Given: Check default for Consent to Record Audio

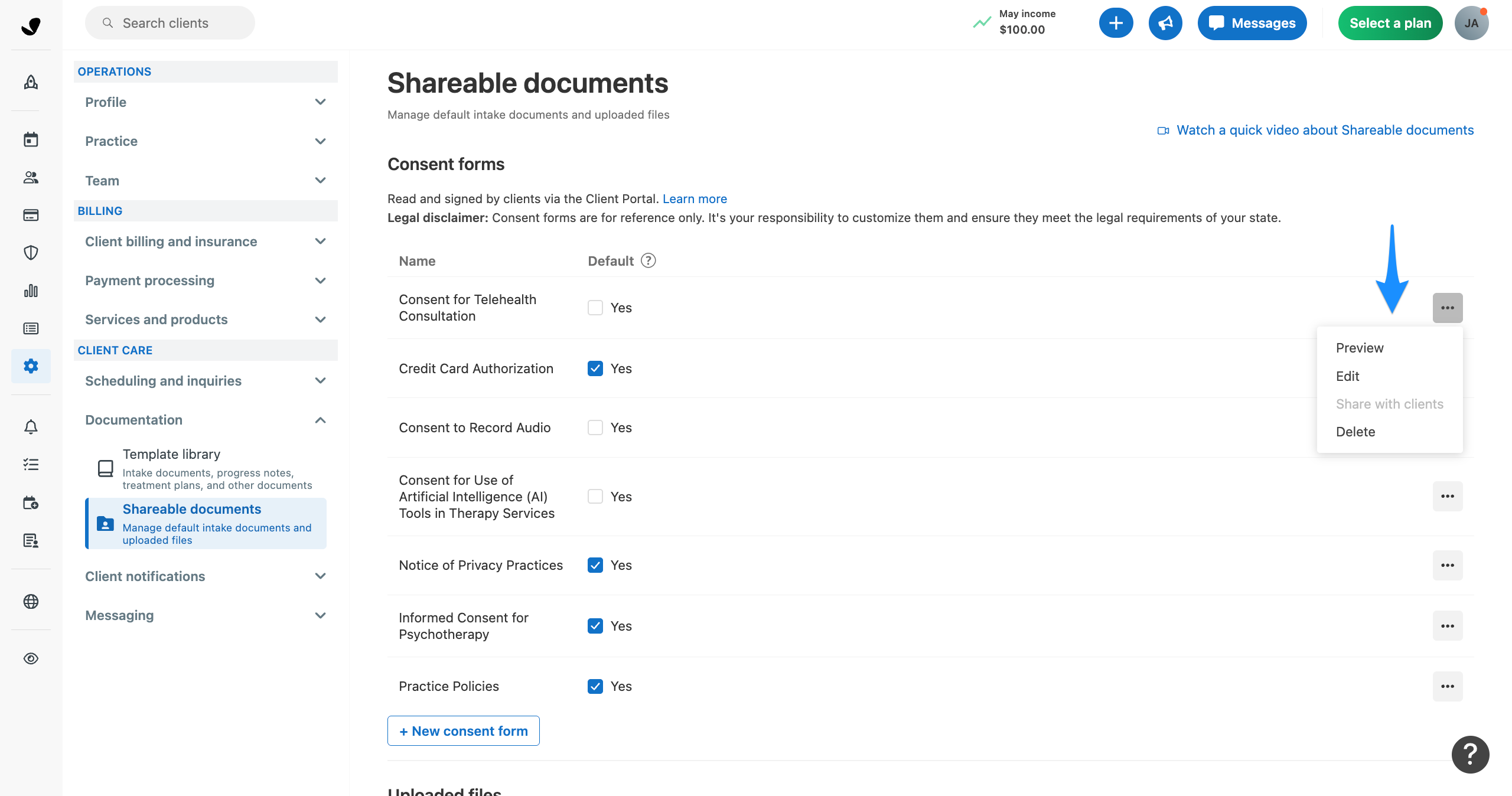Looking at the screenshot, I should click(595, 428).
